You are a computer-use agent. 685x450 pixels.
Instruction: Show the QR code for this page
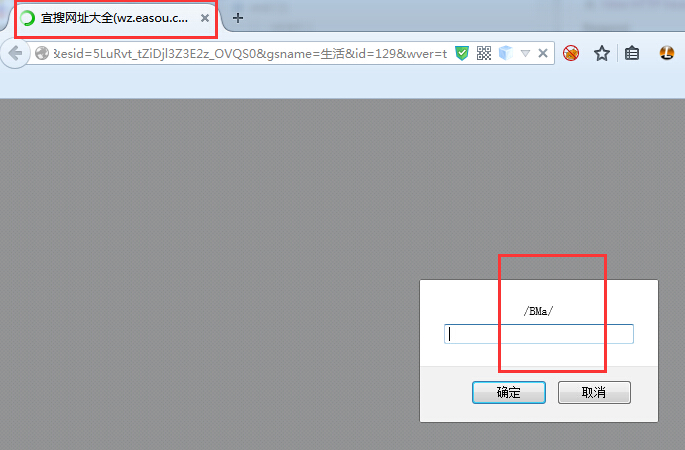[x=484, y=53]
